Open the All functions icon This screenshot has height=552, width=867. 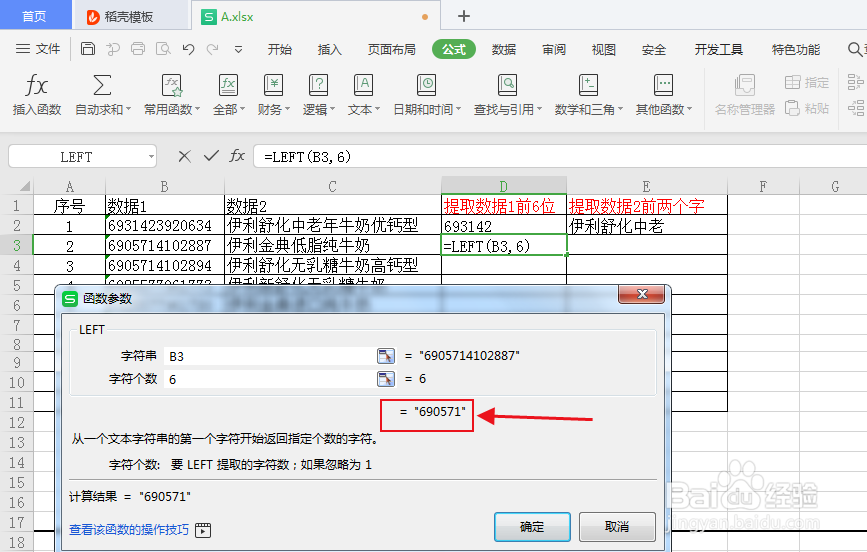(x=228, y=86)
